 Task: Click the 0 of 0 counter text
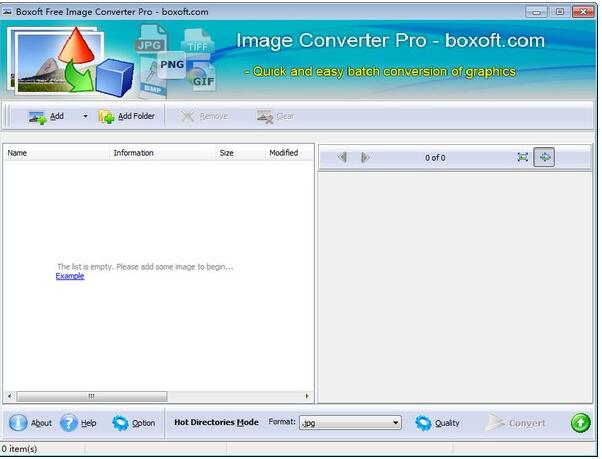tap(435, 158)
